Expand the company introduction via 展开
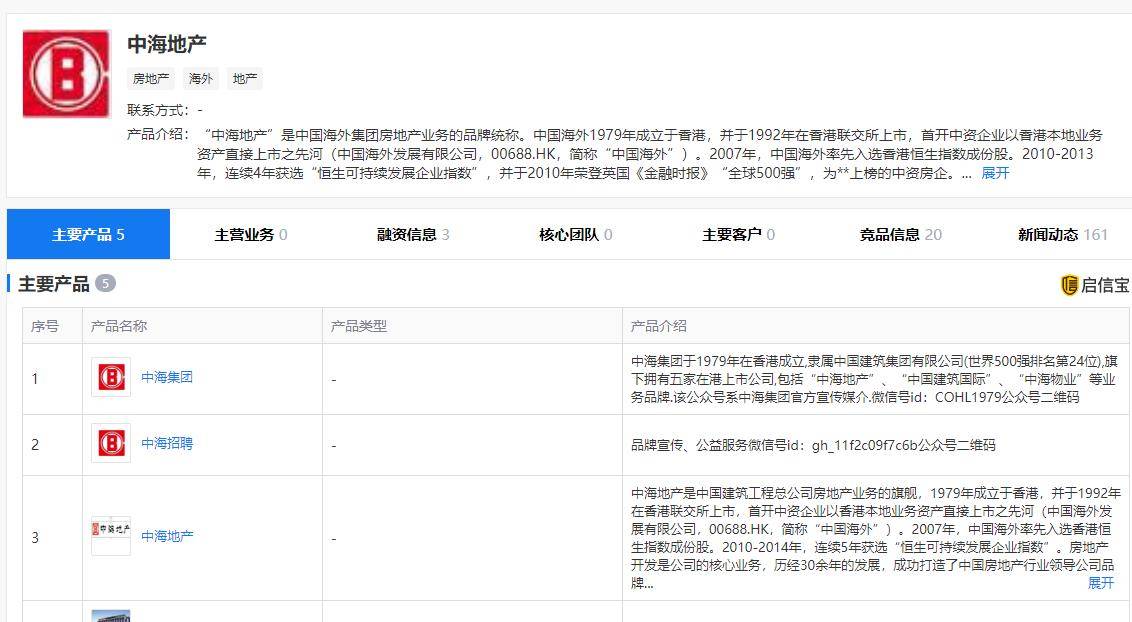 pos(993,173)
